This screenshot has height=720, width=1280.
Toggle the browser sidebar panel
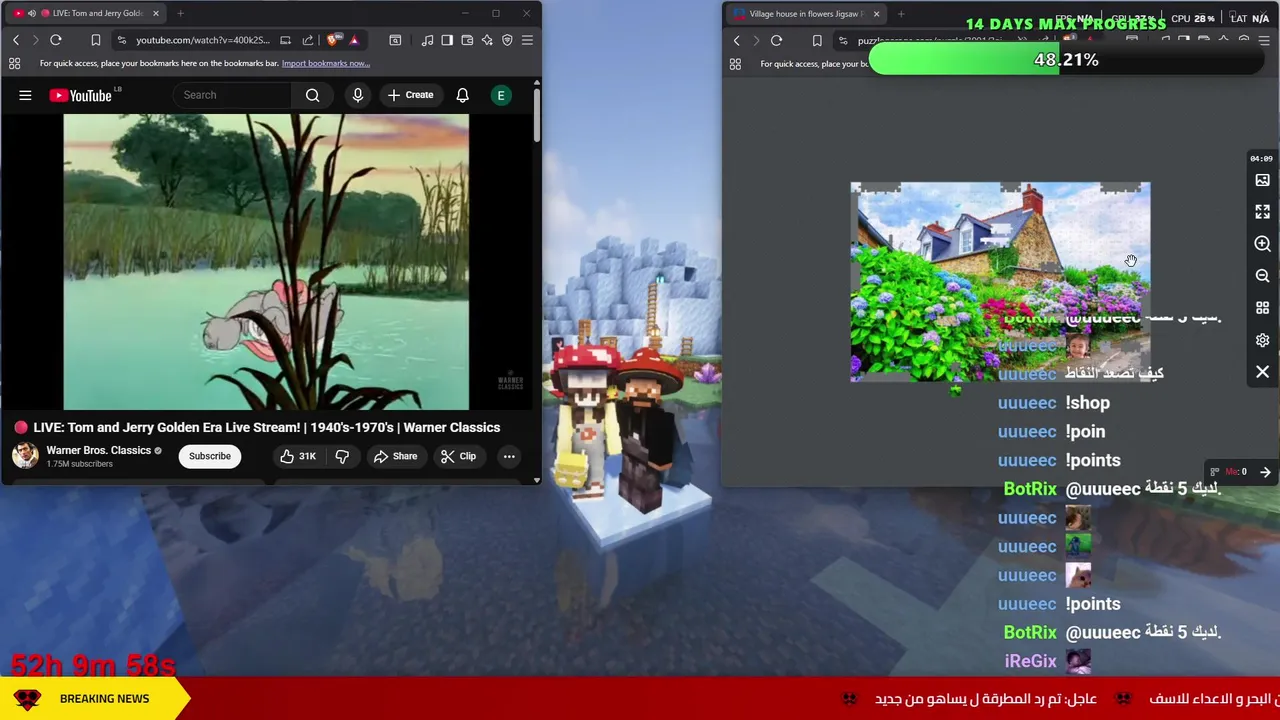(447, 40)
